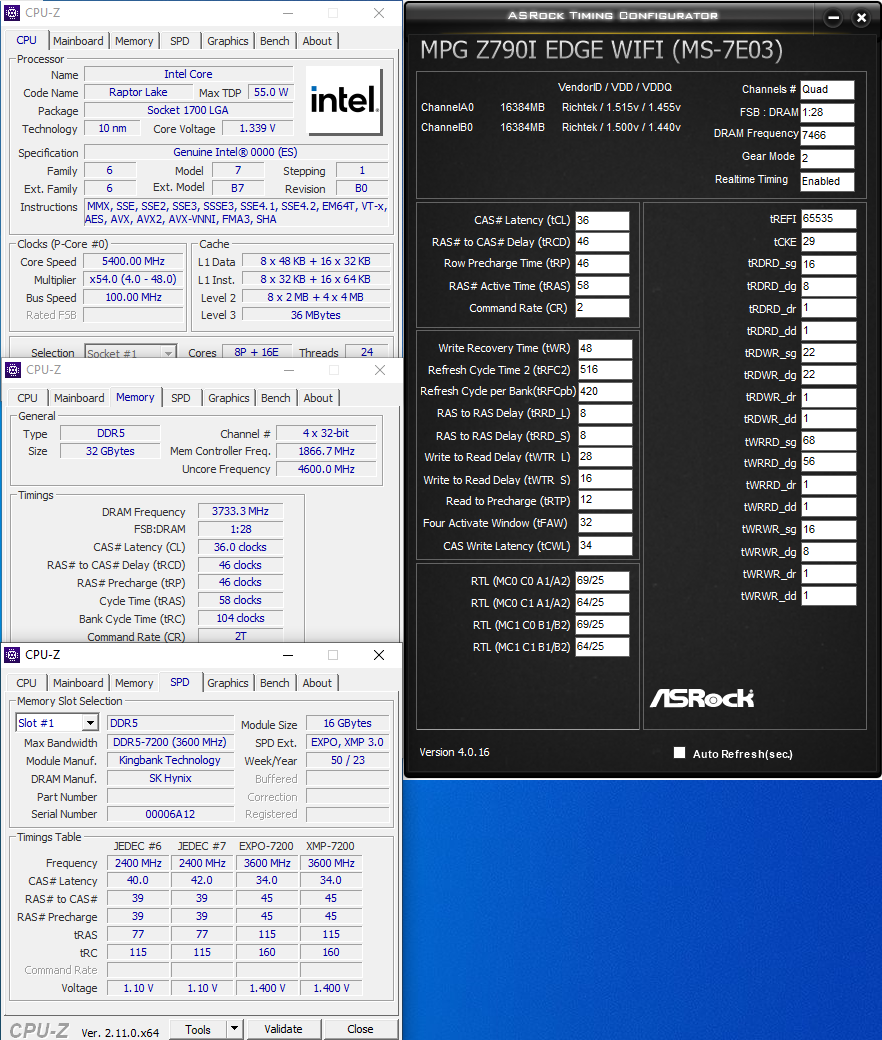
Task: Select SPD tab in middle CPU-Z window
Action: coord(180,398)
